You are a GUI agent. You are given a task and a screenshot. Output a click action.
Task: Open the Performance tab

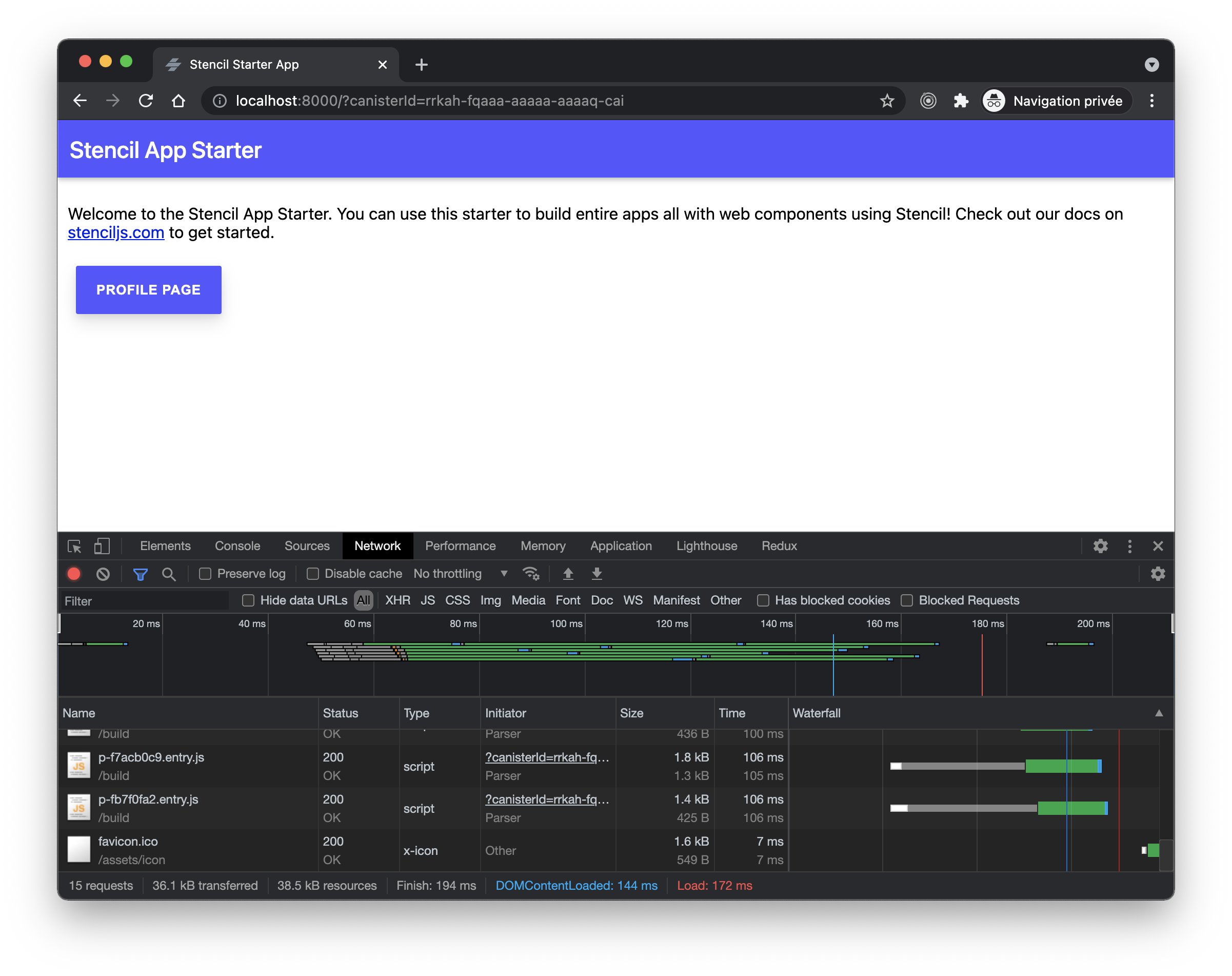[460, 545]
